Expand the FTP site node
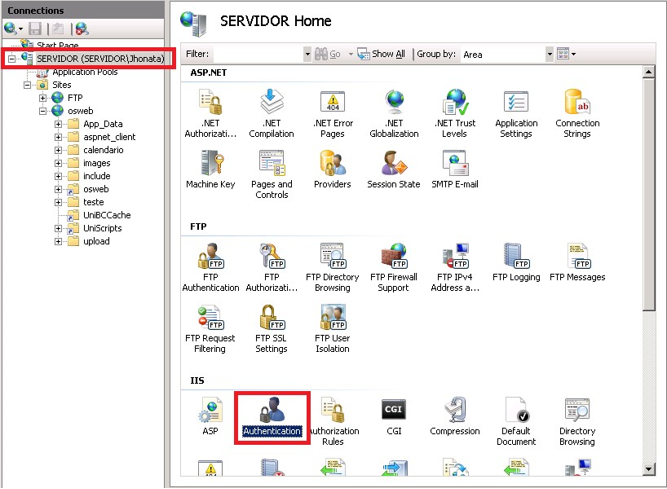The image size is (667, 489). coord(43,98)
